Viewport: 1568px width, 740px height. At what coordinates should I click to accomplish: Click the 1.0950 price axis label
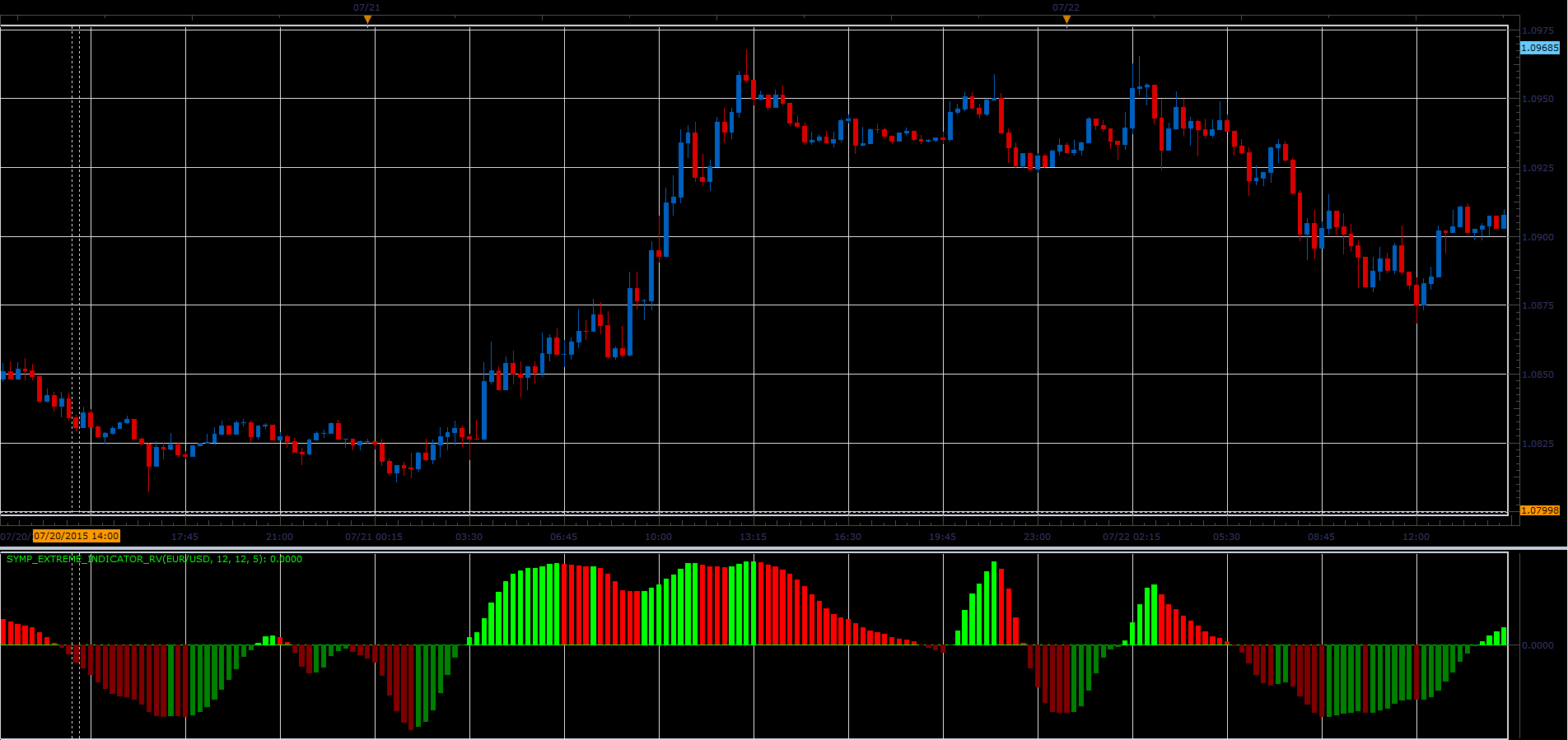[1538, 99]
